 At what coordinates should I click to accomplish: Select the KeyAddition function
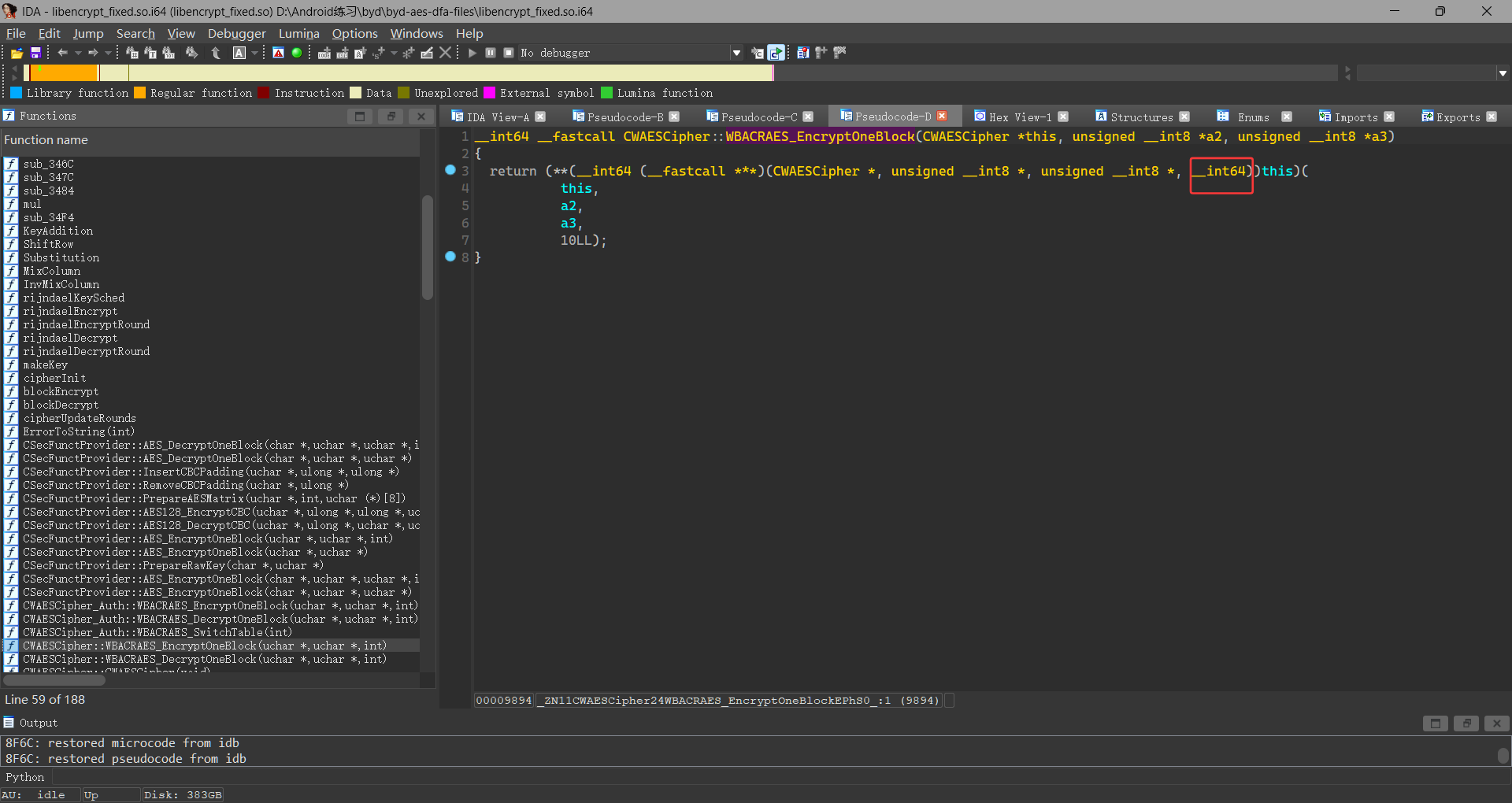(57, 231)
